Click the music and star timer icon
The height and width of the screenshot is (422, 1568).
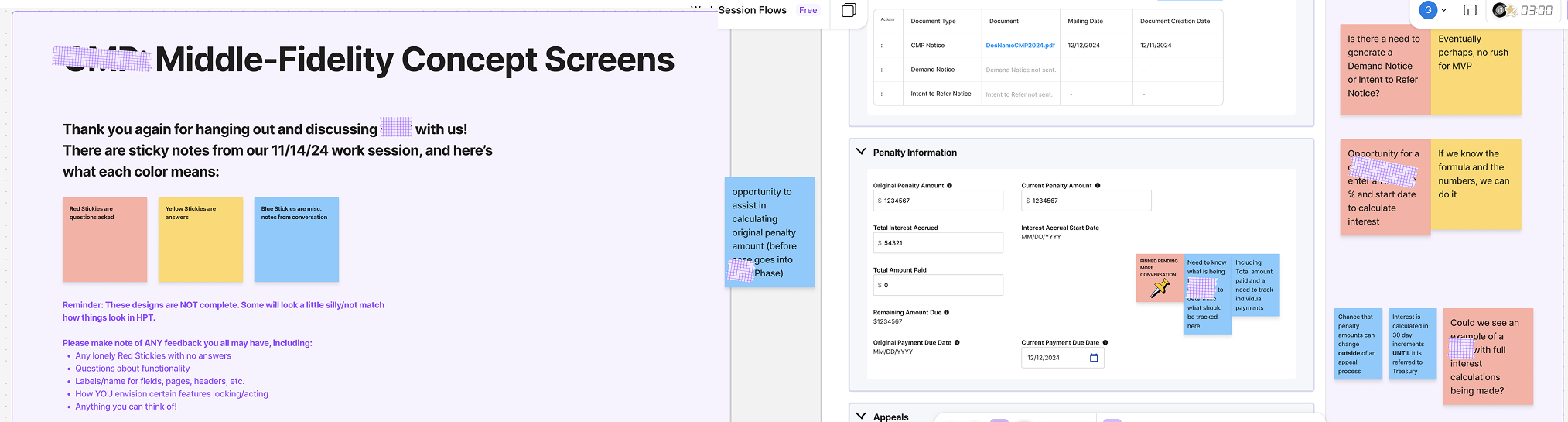(1504, 10)
